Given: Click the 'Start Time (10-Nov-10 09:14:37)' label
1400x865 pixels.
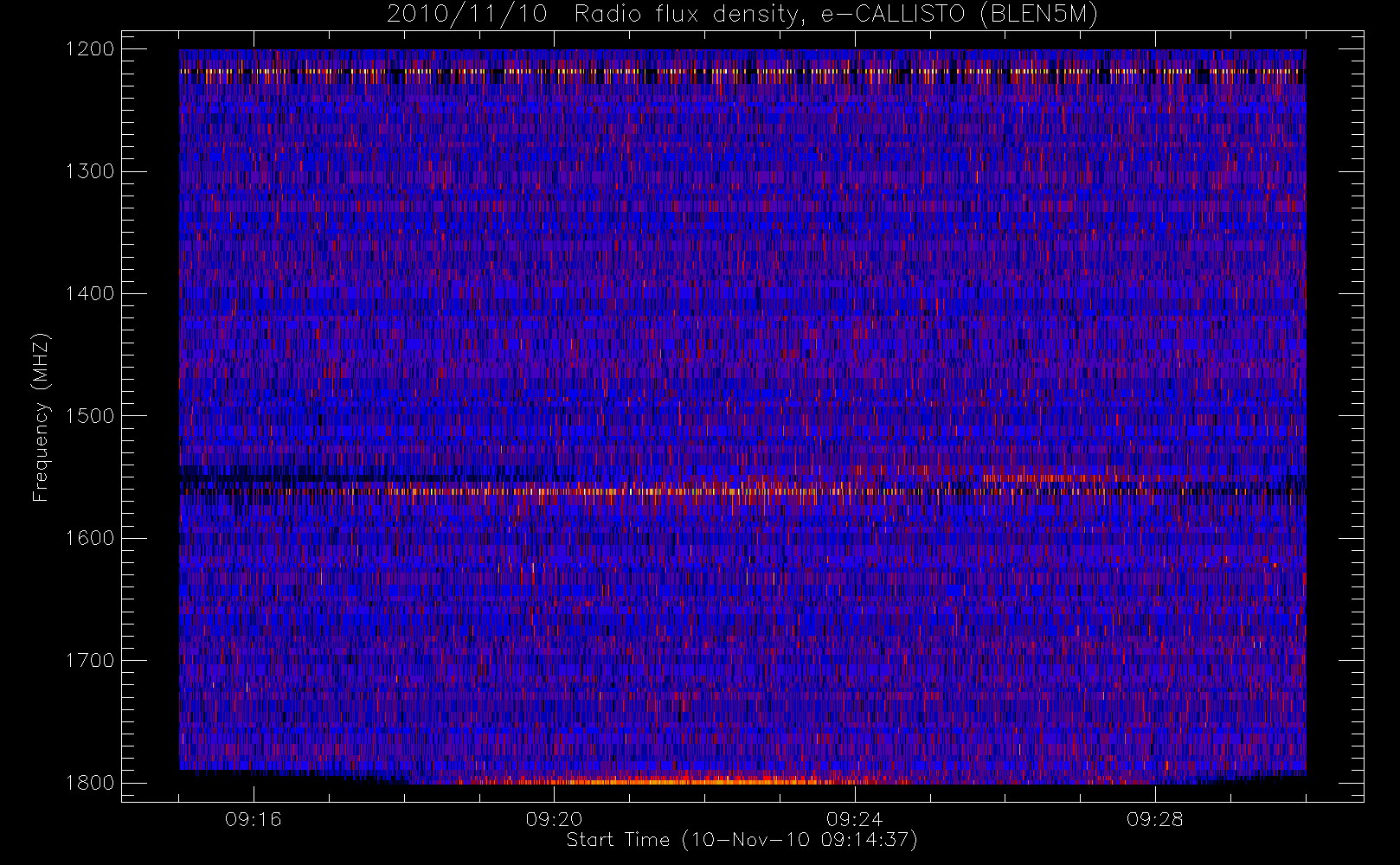Looking at the screenshot, I should pyautogui.click(x=742, y=840).
